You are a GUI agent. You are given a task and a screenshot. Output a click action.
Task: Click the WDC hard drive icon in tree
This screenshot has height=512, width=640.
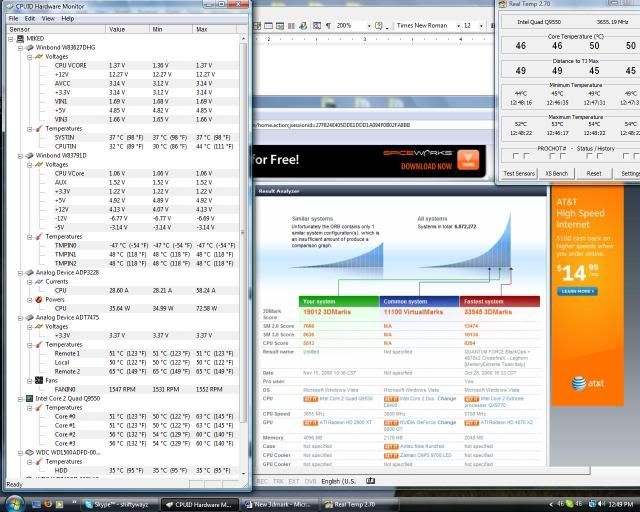coord(29,452)
